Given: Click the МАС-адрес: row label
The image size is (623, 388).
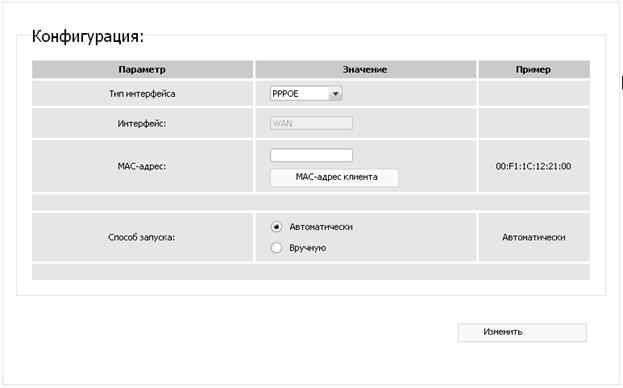Looking at the screenshot, I should (x=142, y=166).
